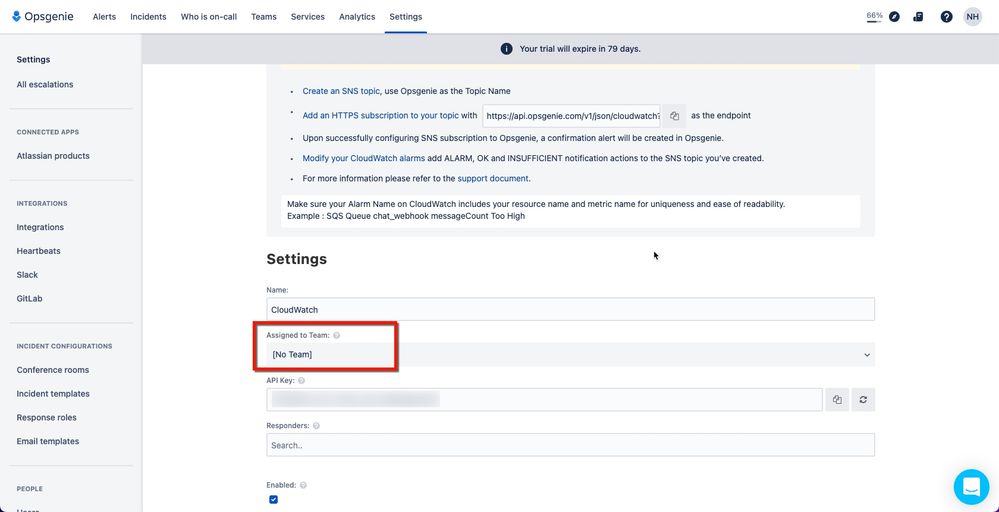Open the support document link
The image size is (999, 512).
tap(493, 179)
